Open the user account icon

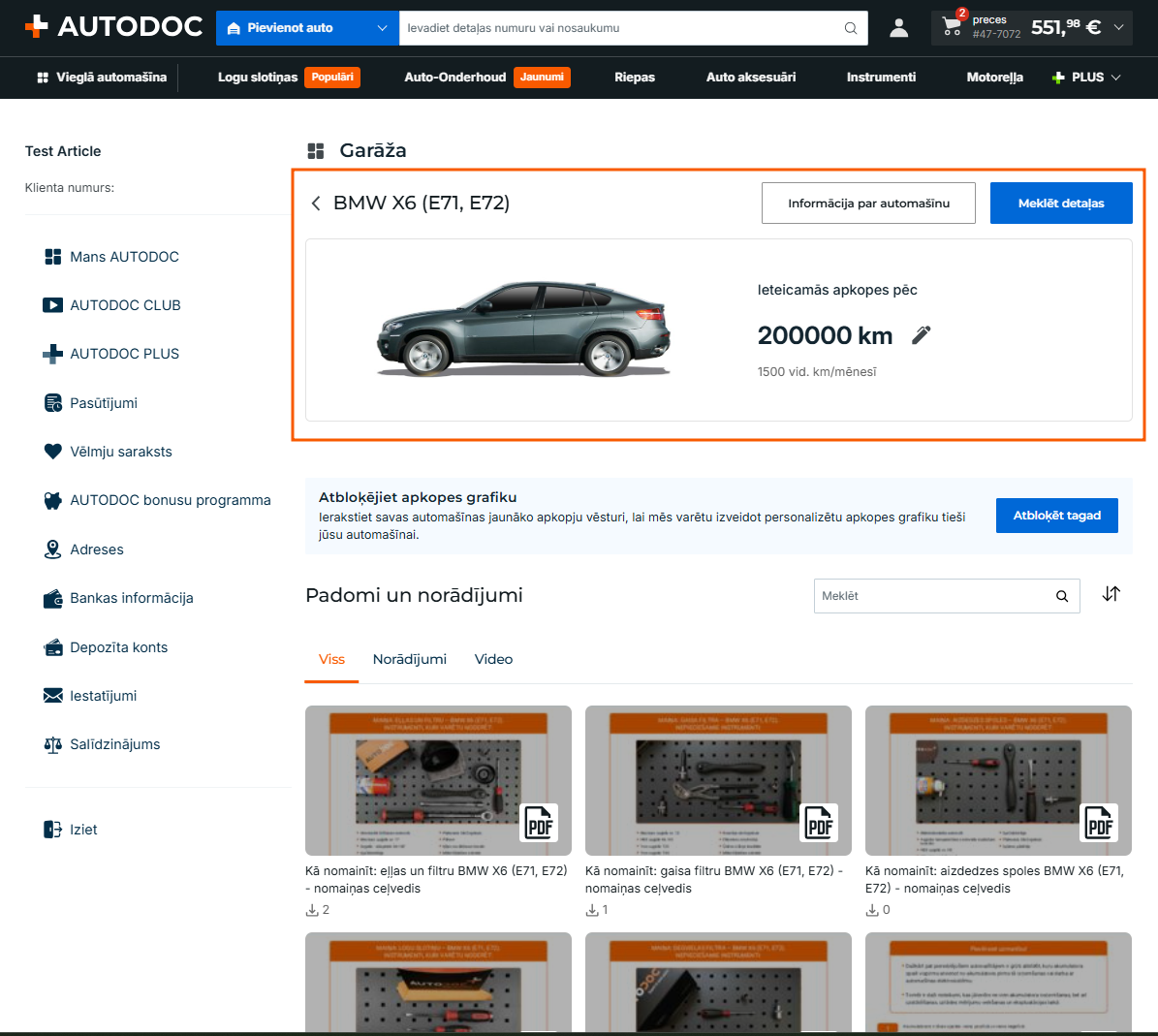pos(898,28)
